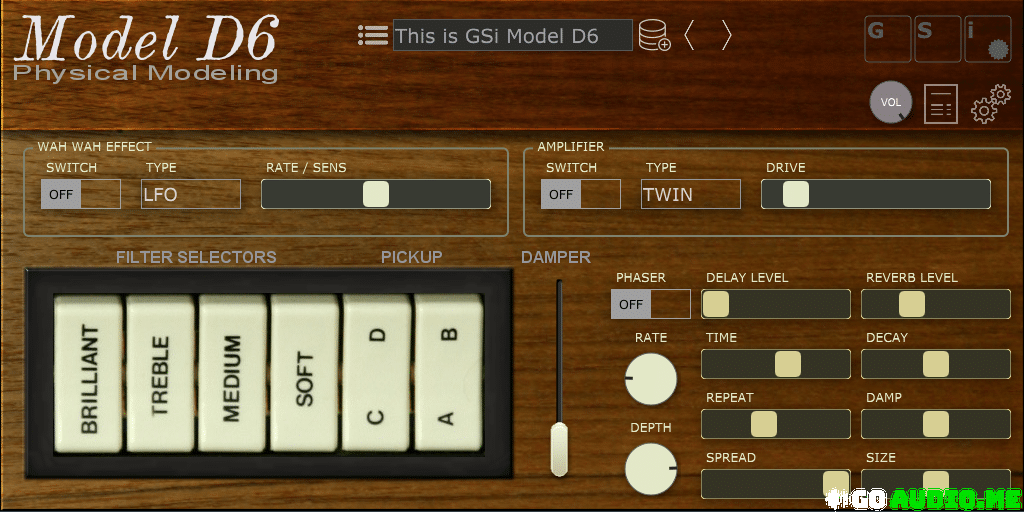Viewport: 1024px width, 512px height.
Task: Click the RATE / SENS slider handle
Action: 376,194
